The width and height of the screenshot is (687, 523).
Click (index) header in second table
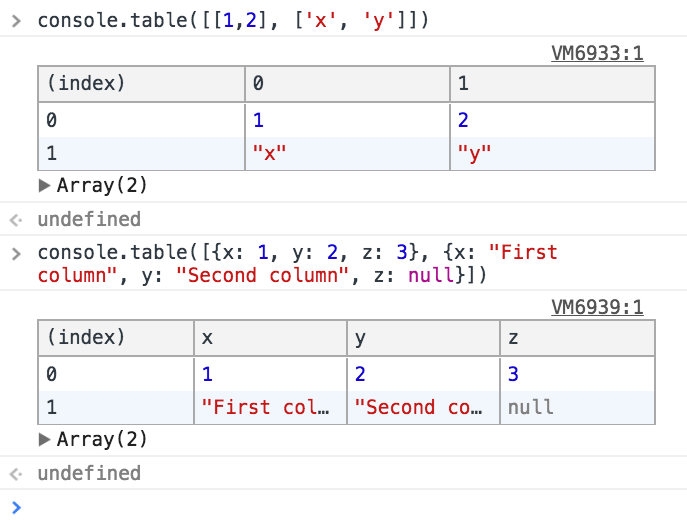click(115, 338)
